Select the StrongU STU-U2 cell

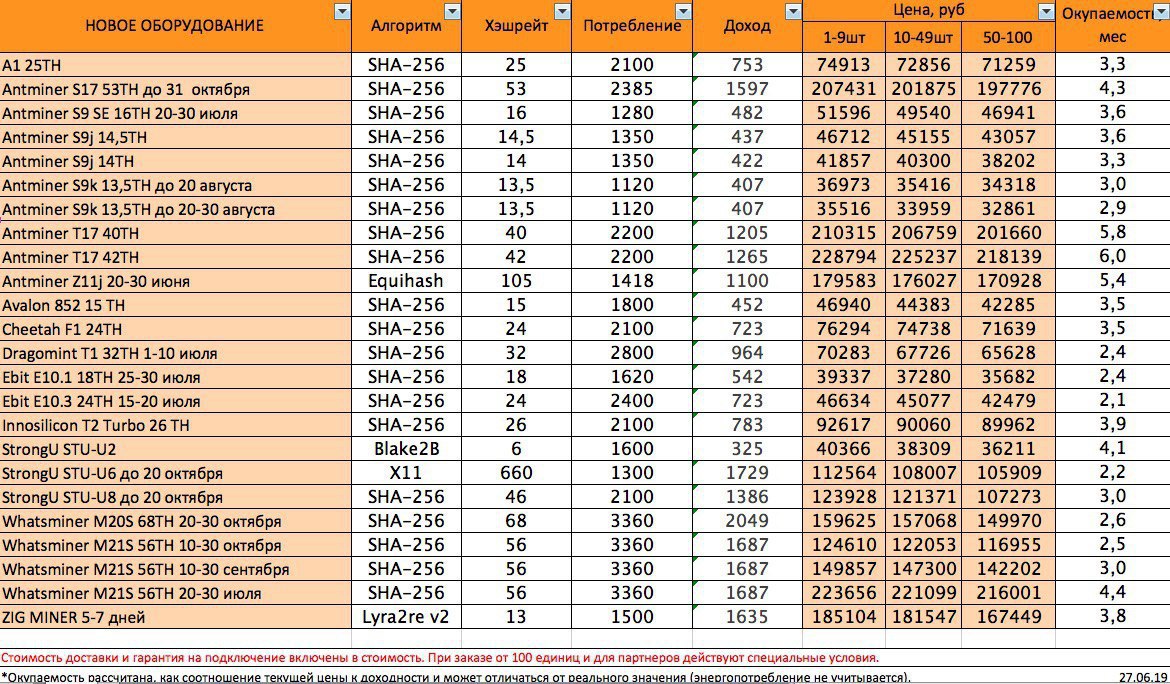(175, 449)
